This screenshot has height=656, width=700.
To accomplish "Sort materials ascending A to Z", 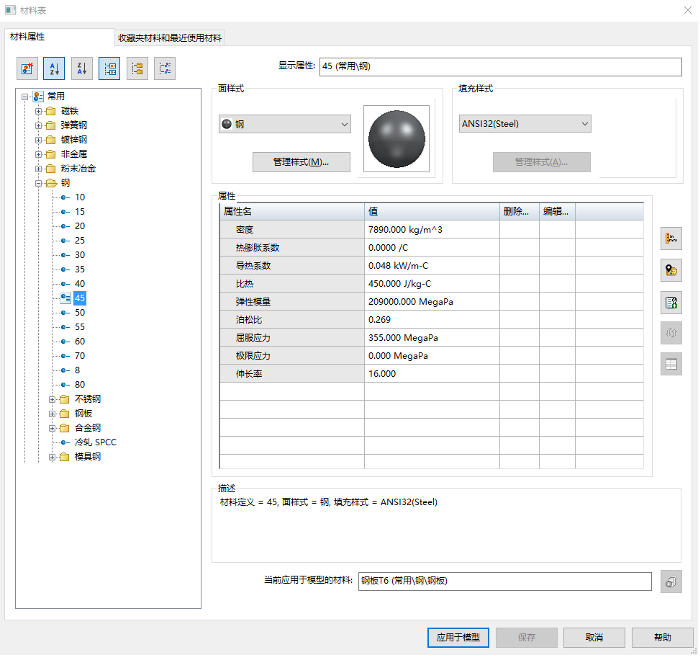I will [54, 68].
